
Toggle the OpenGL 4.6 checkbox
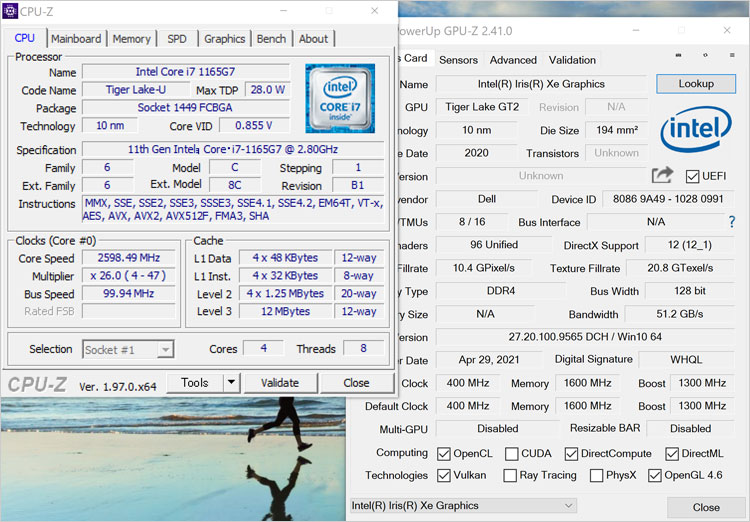tap(655, 476)
